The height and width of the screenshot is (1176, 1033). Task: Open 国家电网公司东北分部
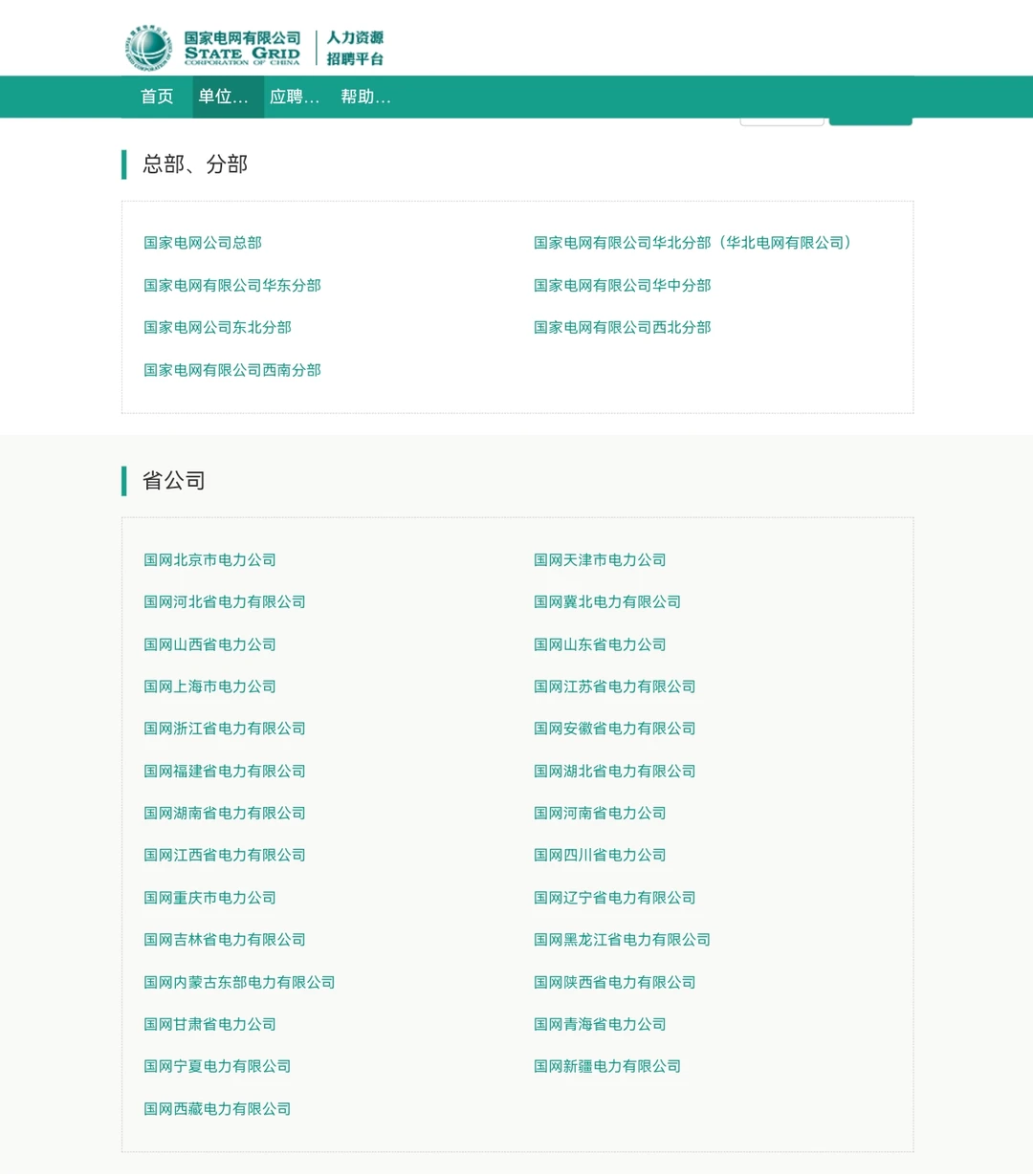pos(217,327)
